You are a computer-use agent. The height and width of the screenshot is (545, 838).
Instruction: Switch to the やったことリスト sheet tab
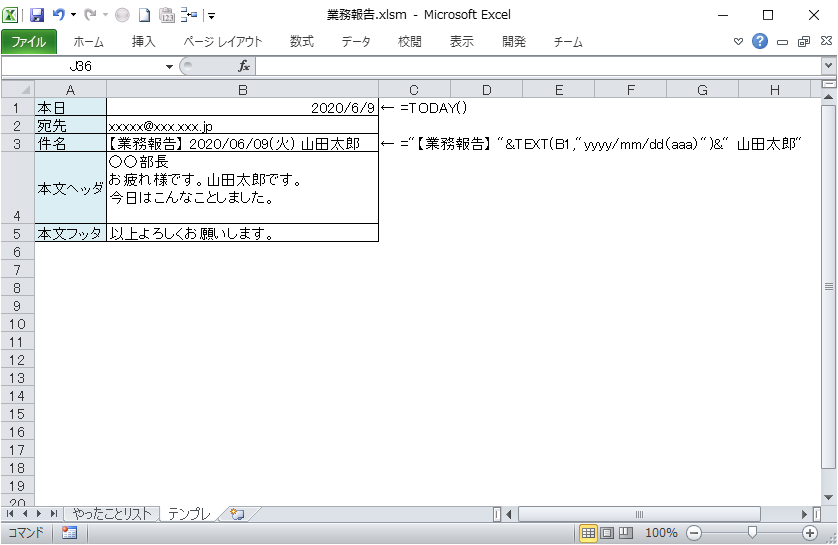(112, 513)
